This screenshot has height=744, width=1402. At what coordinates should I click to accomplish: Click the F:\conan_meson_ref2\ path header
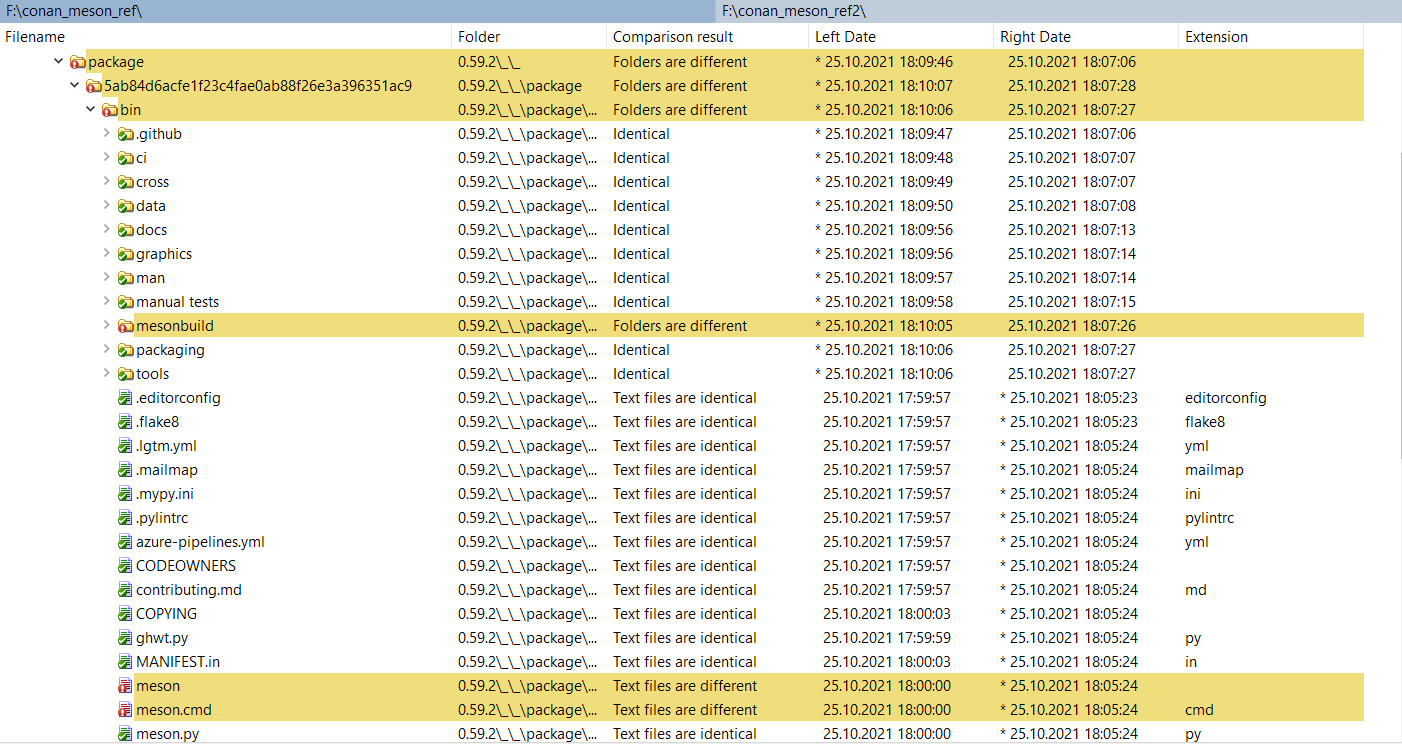pyautogui.click(x=790, y=11)
